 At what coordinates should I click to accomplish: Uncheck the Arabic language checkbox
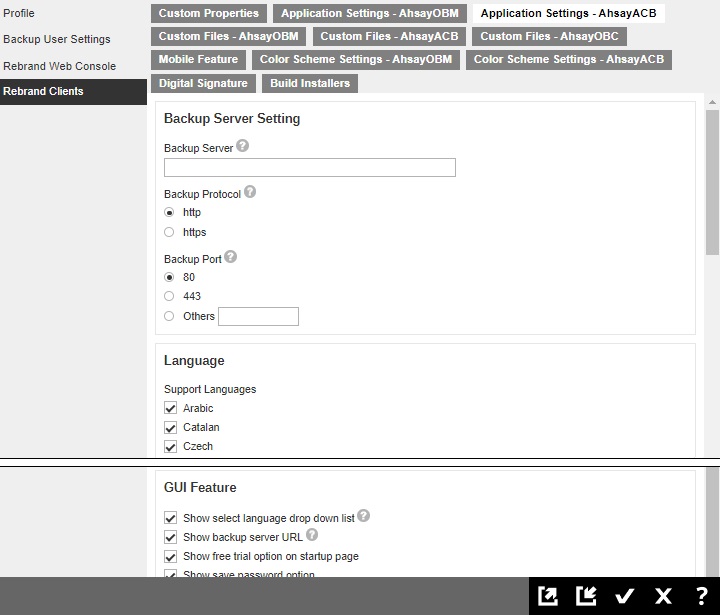[170, 408]
